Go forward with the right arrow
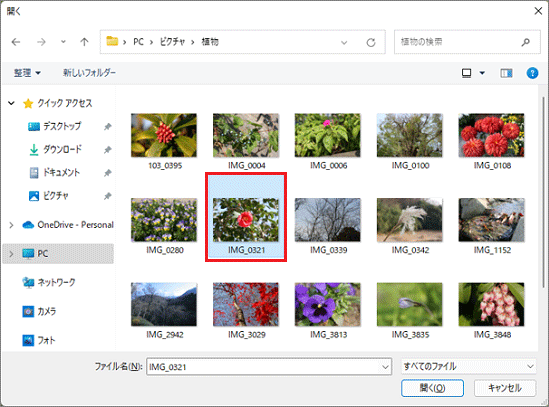This screenshot has height=407, width=549. pyautogui.click(x=41, y=42)
